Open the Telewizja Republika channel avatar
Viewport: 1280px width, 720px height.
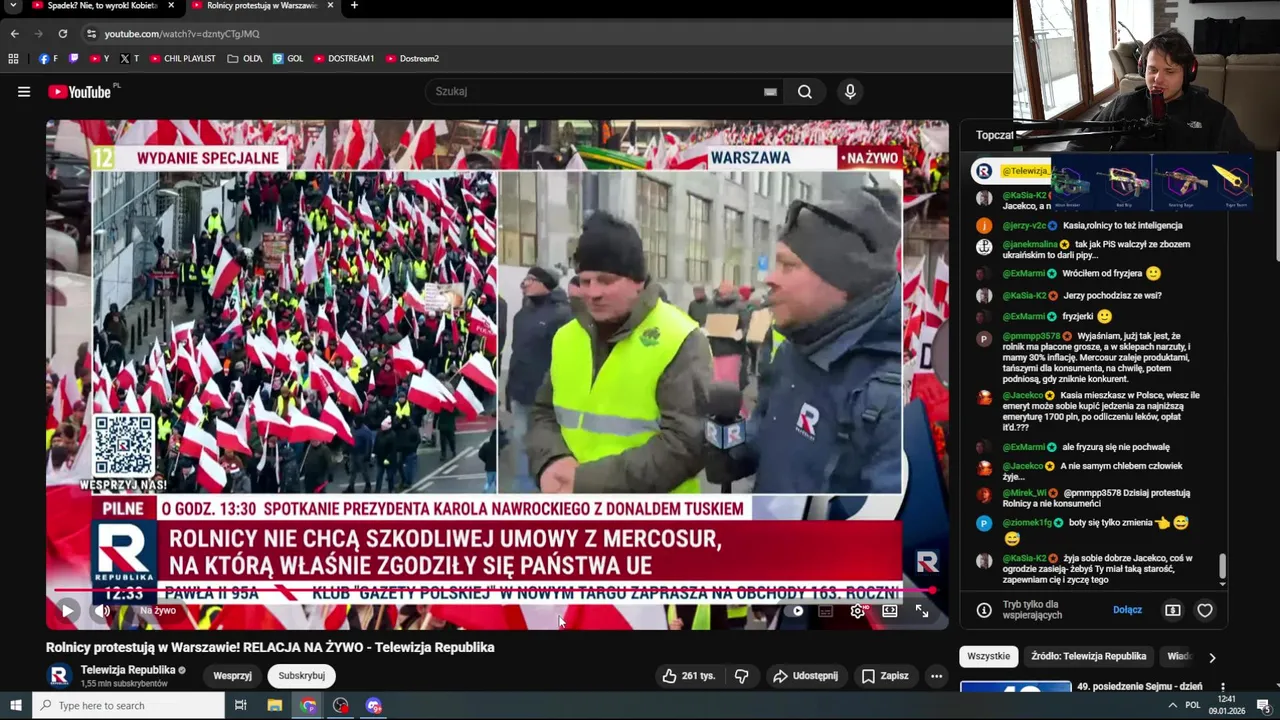click(59, 676)
